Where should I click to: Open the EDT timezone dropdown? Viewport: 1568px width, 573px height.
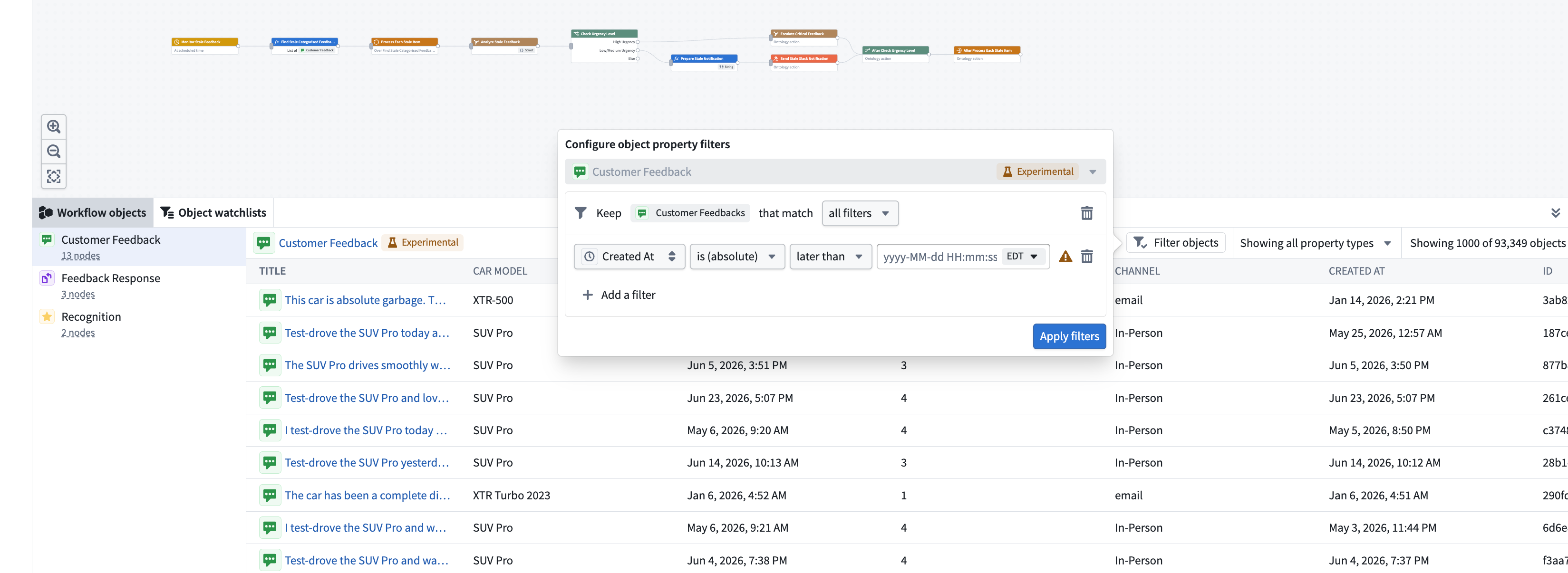click(1023, 256)
